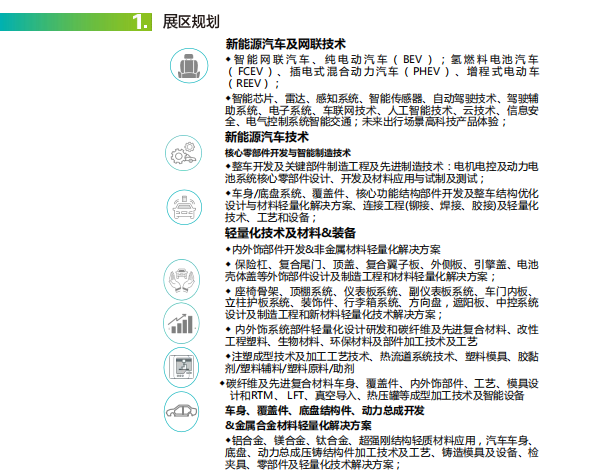
Task: Select the 展区规划 section title
Action: [191, 22]
